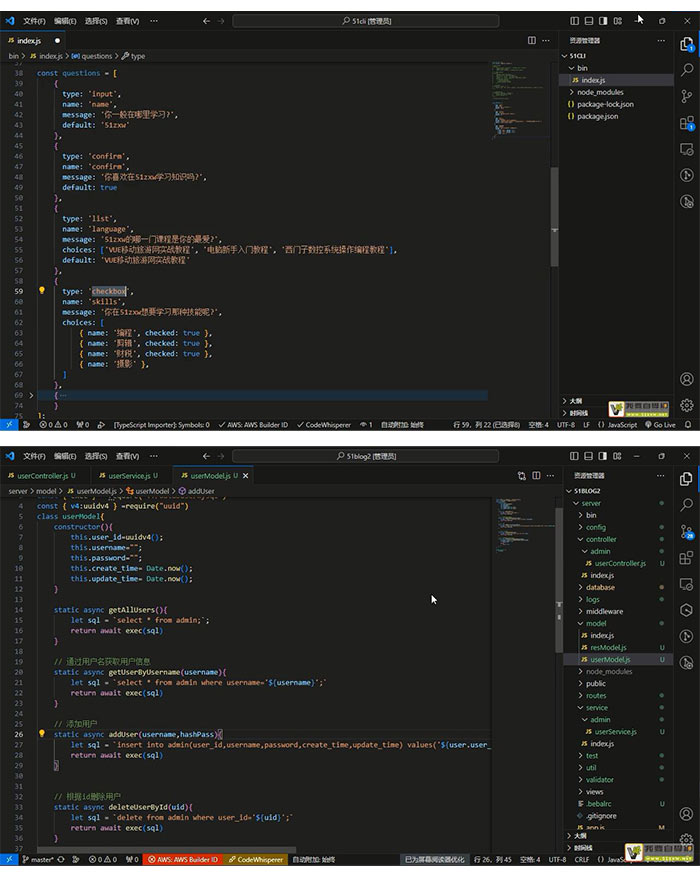Close the userModel.js tab

pyautogui.click(x=245, y=475)
